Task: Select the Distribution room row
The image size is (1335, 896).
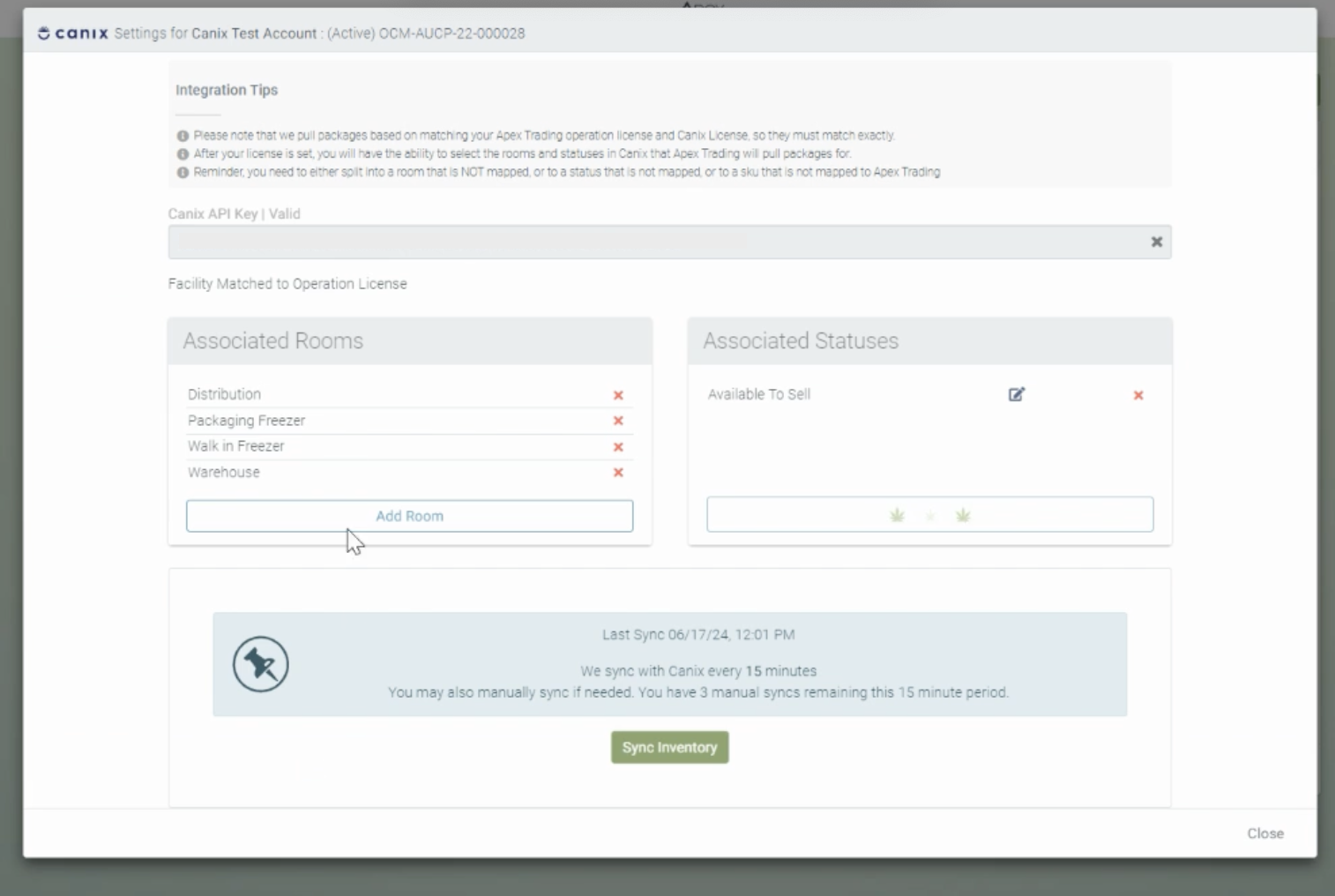Action: point(409,394)
